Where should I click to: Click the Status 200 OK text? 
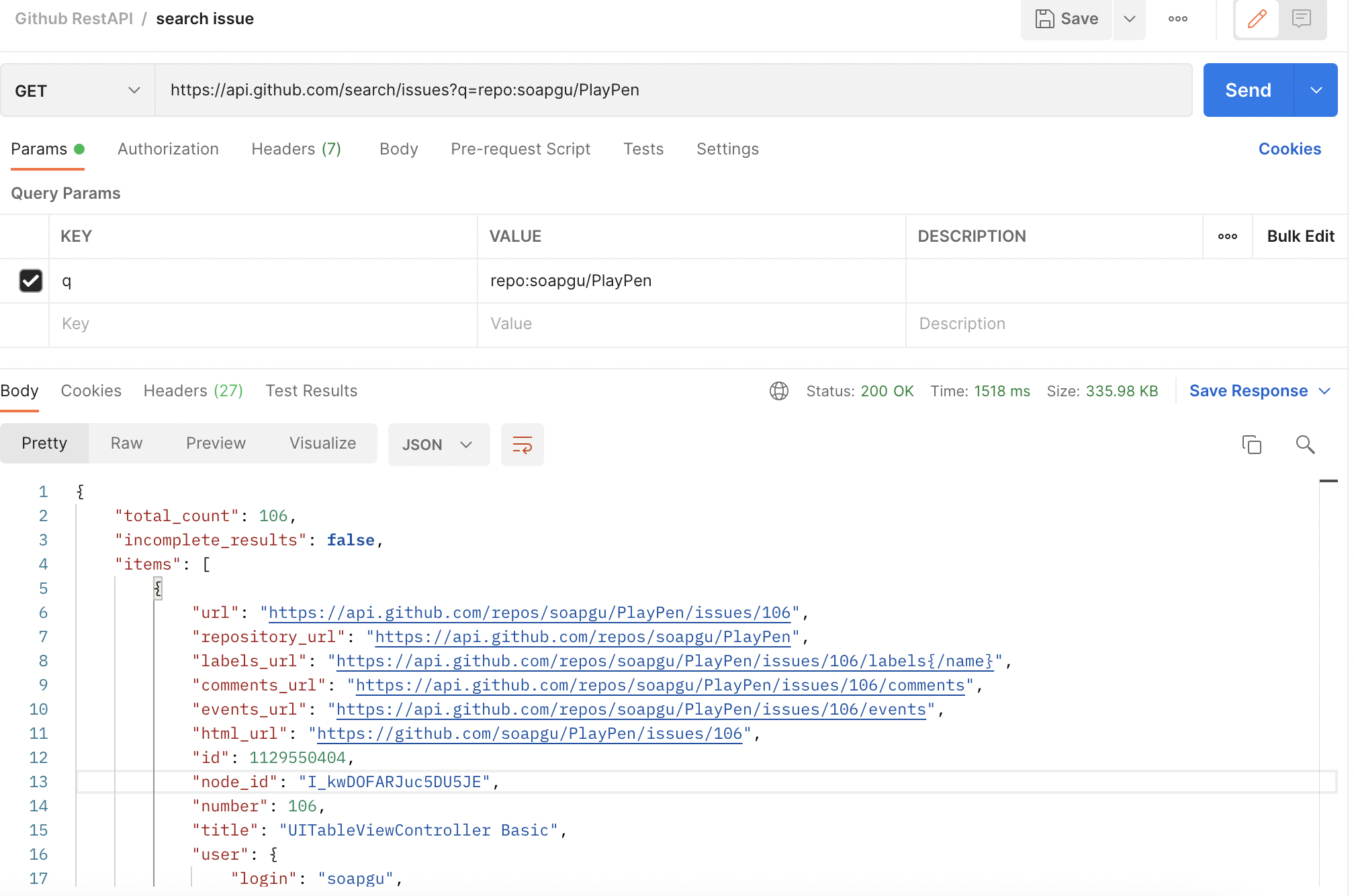(860, 391)
